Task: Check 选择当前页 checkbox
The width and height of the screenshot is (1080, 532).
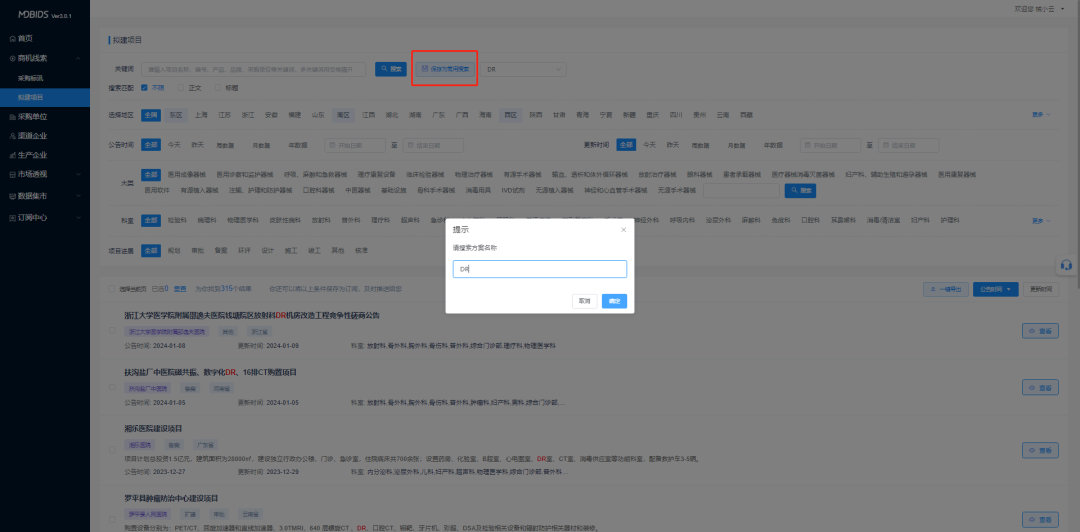Action: [x=112, y=289]
